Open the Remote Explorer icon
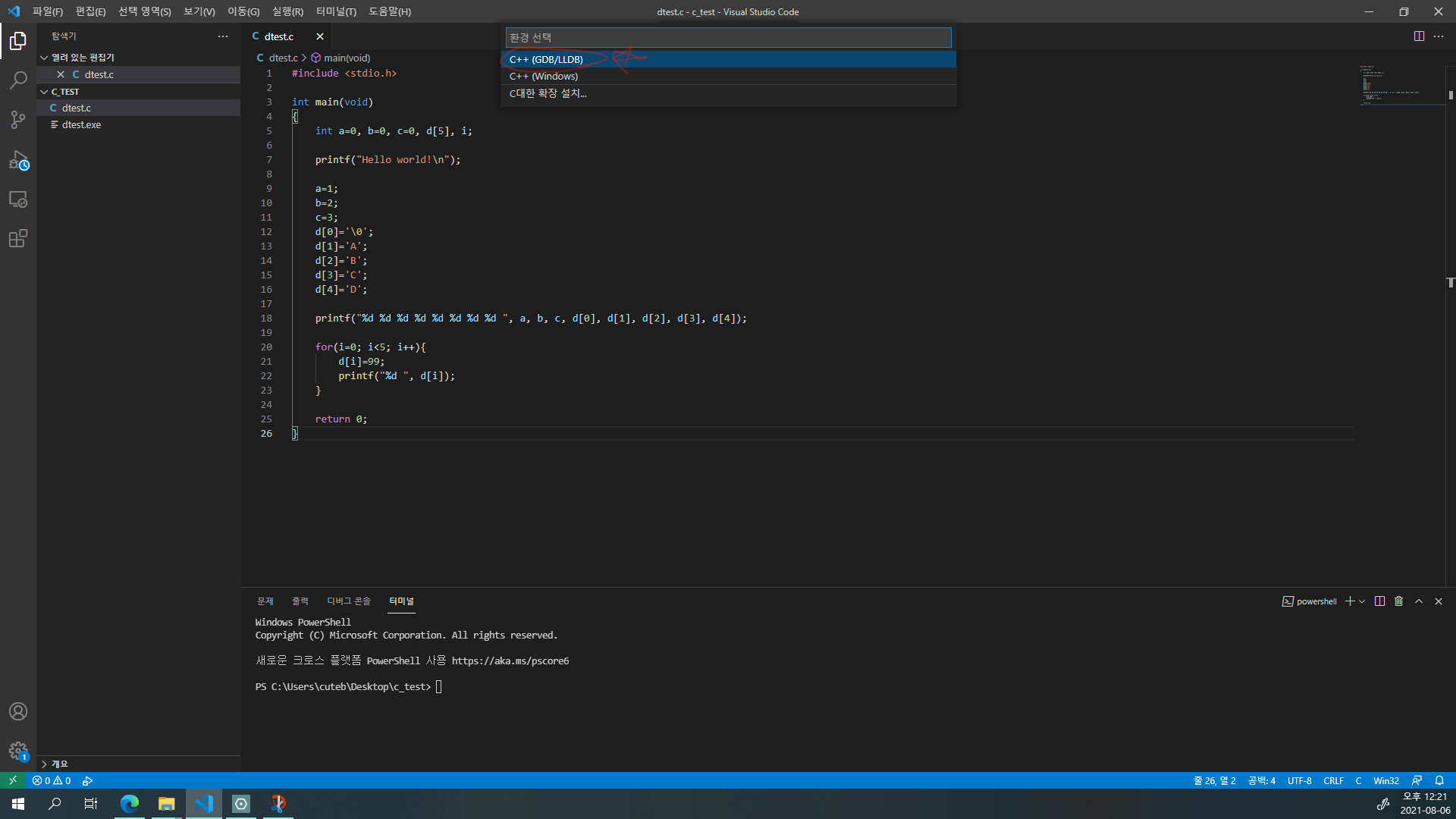This screenshot has width=1456, height=819. [18, 199]
